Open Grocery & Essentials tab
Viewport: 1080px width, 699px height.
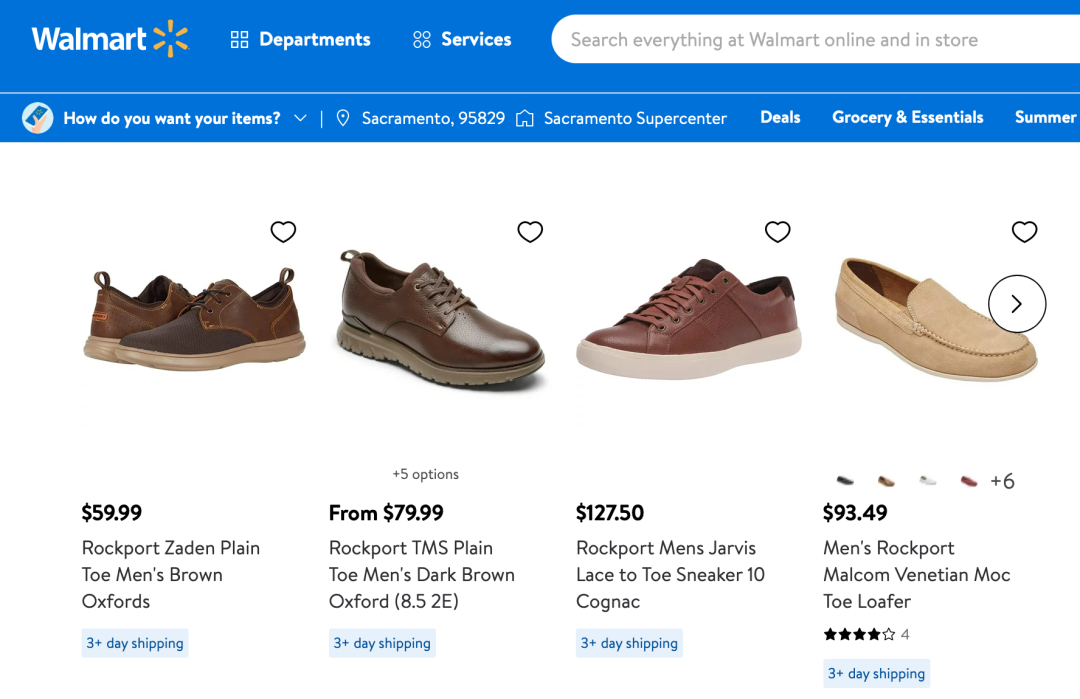[x=907, y=117]
